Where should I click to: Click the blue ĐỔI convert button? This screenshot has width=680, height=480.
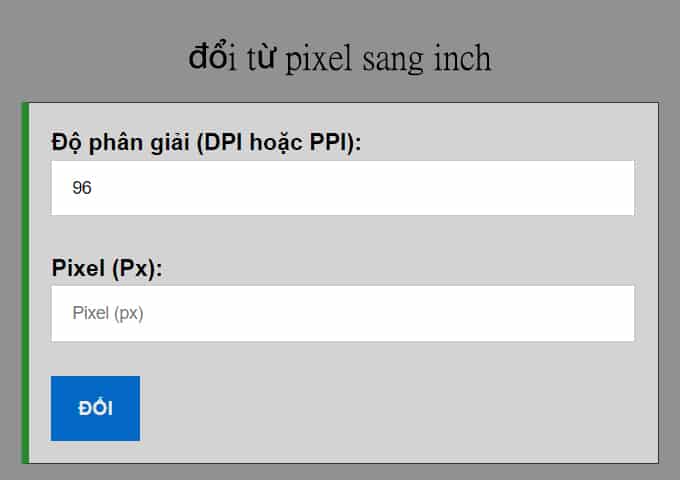coord(95,408)
